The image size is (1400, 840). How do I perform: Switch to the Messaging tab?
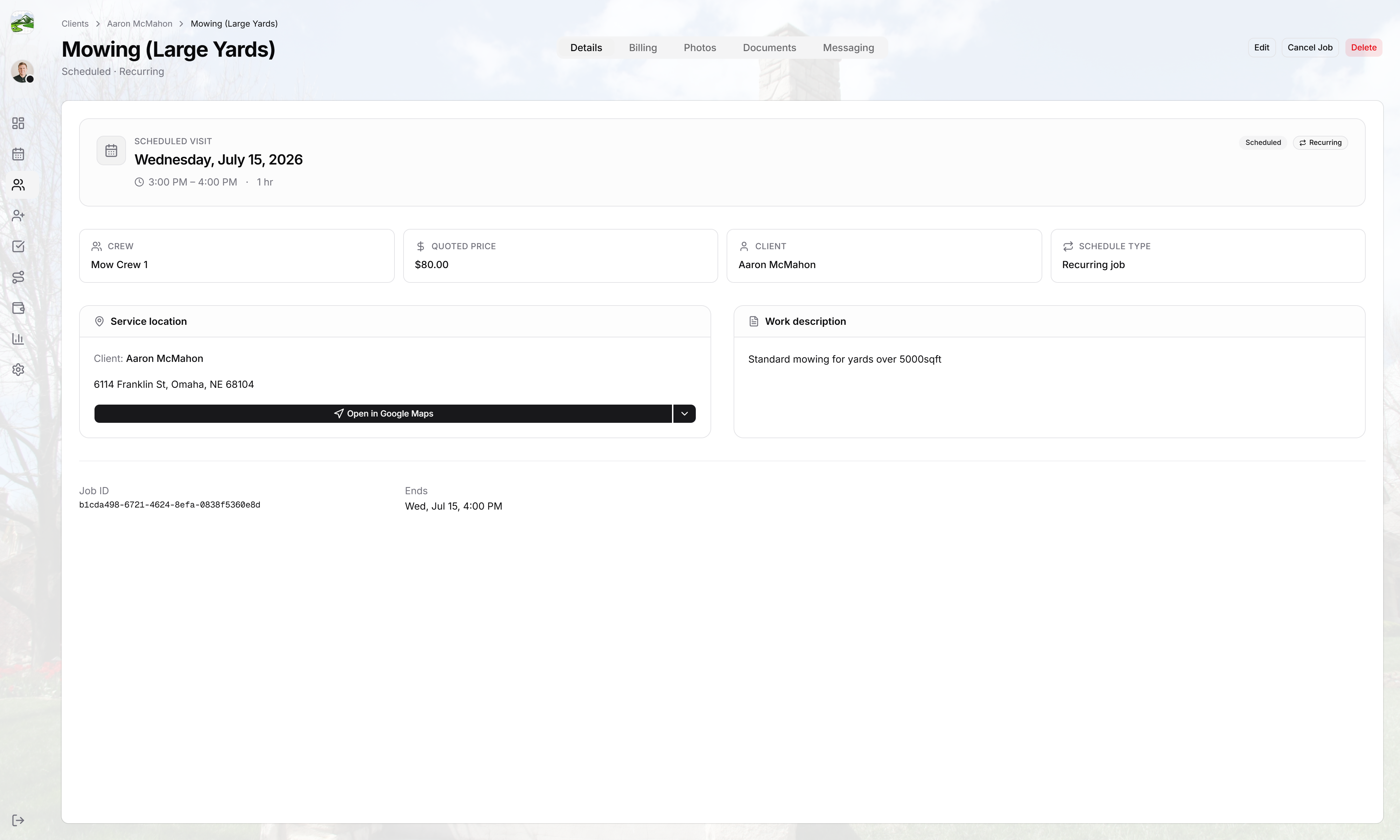pyautogui.click(x=848, y=48)
